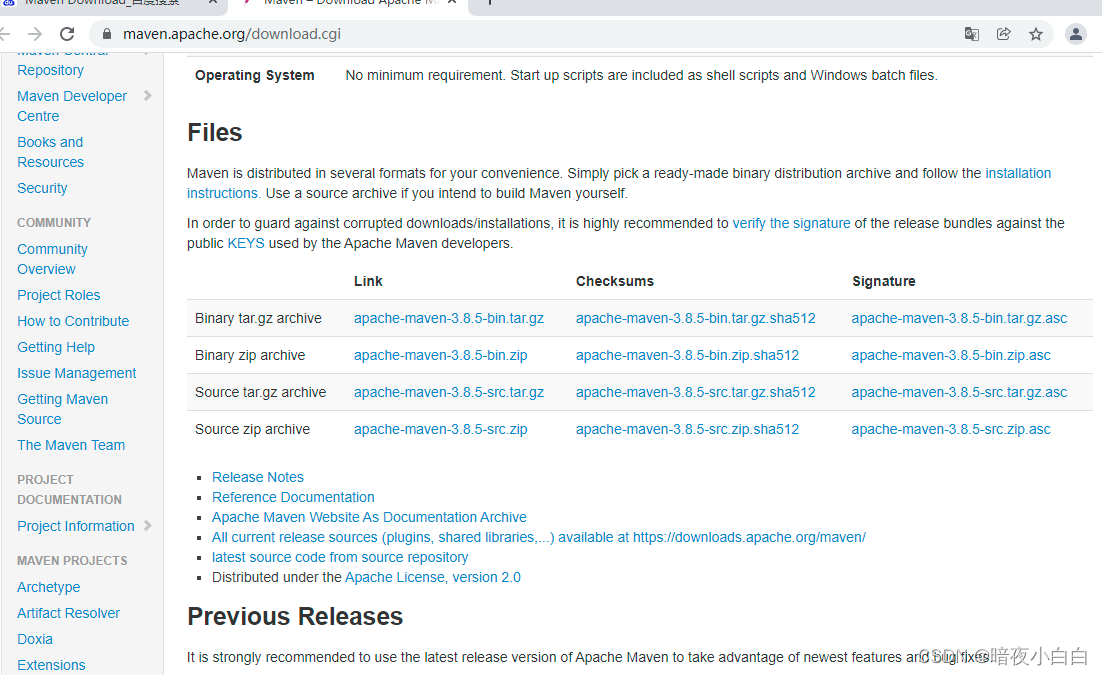Open All current release sources link
This screenshot has height=675, width=1102.
tap(538, 536)
